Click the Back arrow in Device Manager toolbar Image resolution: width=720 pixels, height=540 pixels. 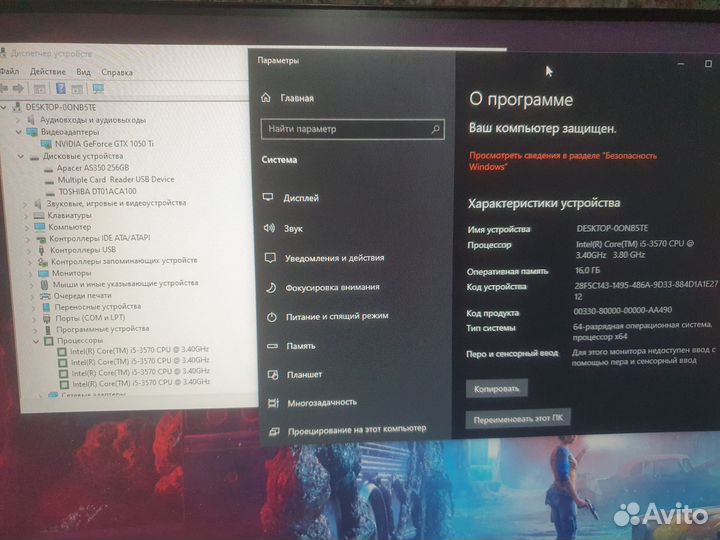[x=4, y=88]
